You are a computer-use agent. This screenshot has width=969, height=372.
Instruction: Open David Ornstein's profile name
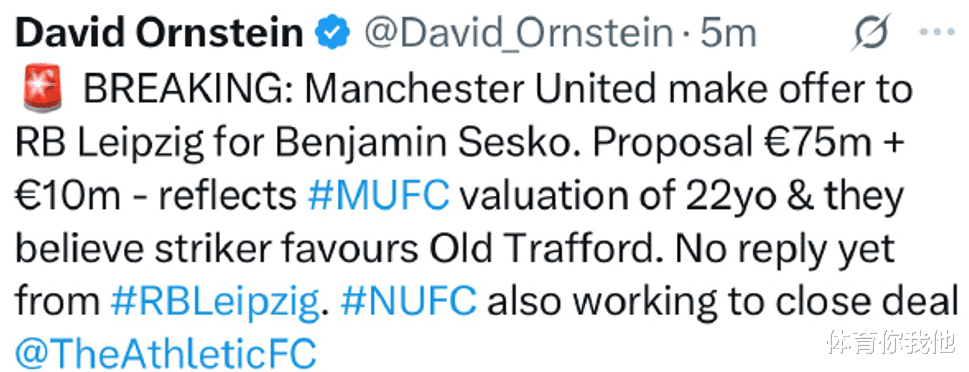coord(159,33)
